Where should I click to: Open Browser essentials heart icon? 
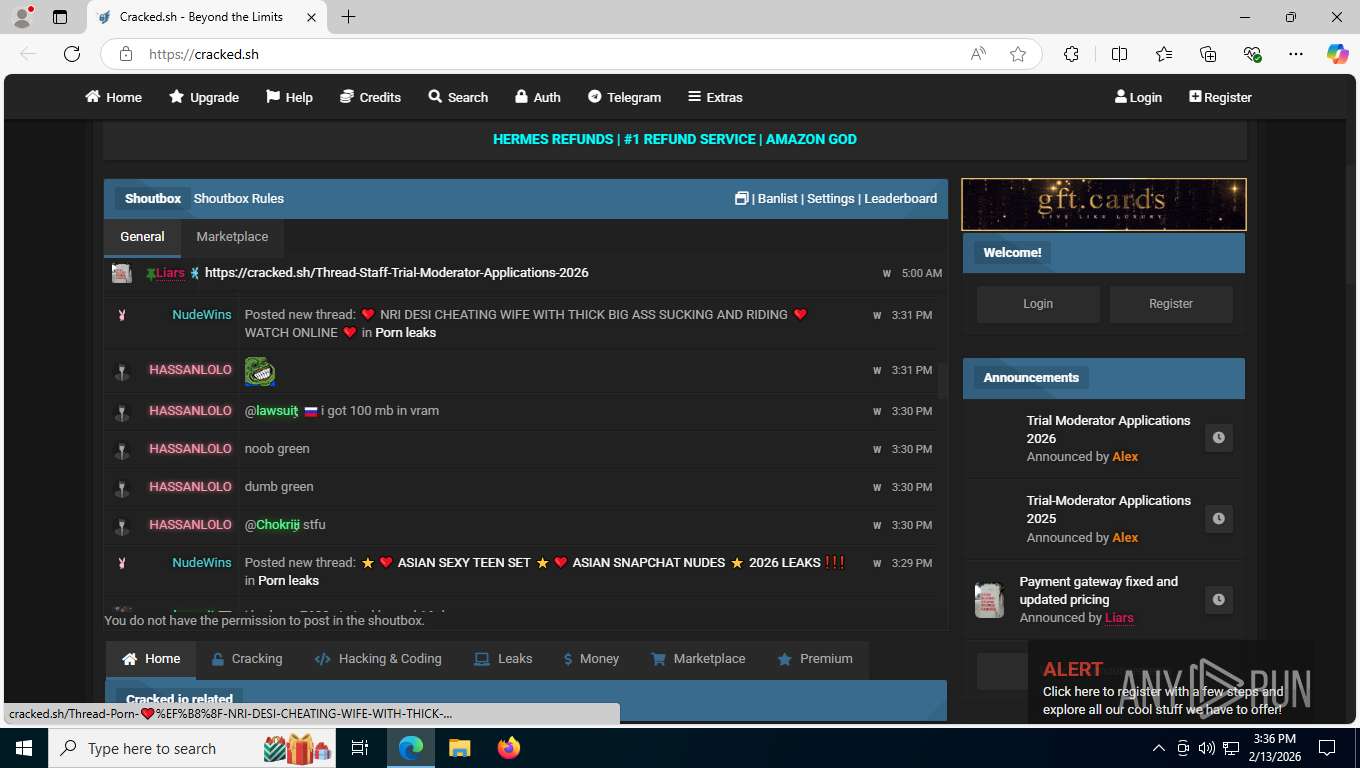1252,54
